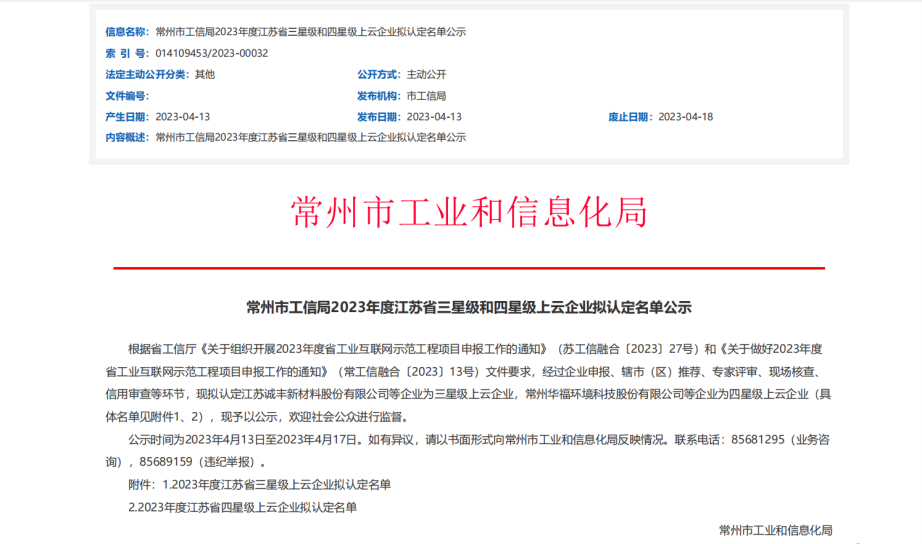This screenshot has width=922, height=544.
Task: Open attachment 2 四星级上云企业拟认定名单
Action: (x=242, y=508)
